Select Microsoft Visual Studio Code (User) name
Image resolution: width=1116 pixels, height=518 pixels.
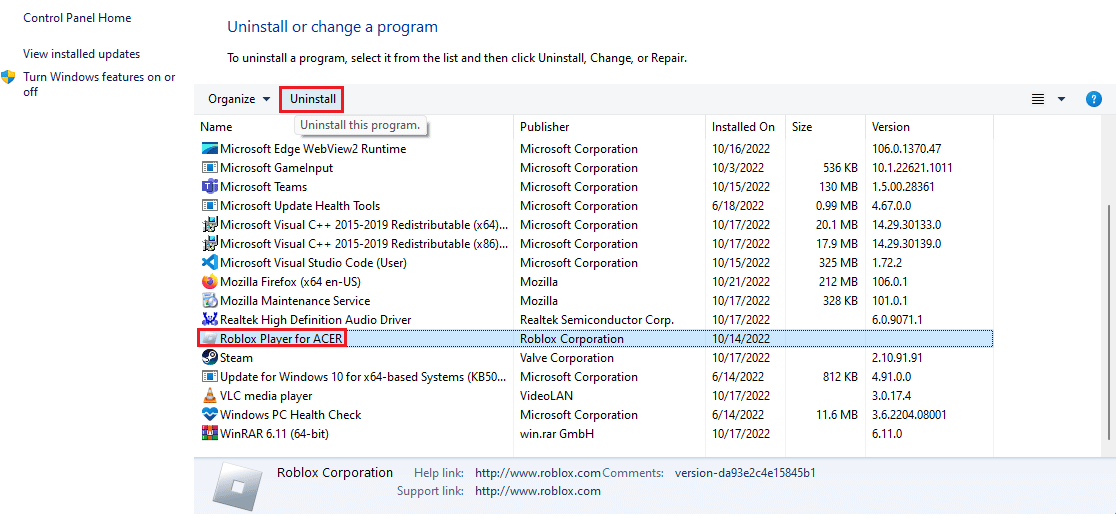[313, 263]
